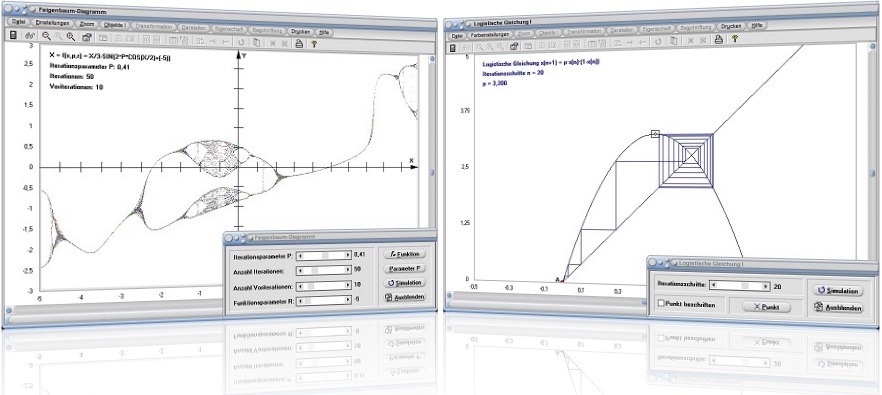Click Iterationsparameter P slider track
The width and height of the screenshot is (882, 395).
(324, 255)
